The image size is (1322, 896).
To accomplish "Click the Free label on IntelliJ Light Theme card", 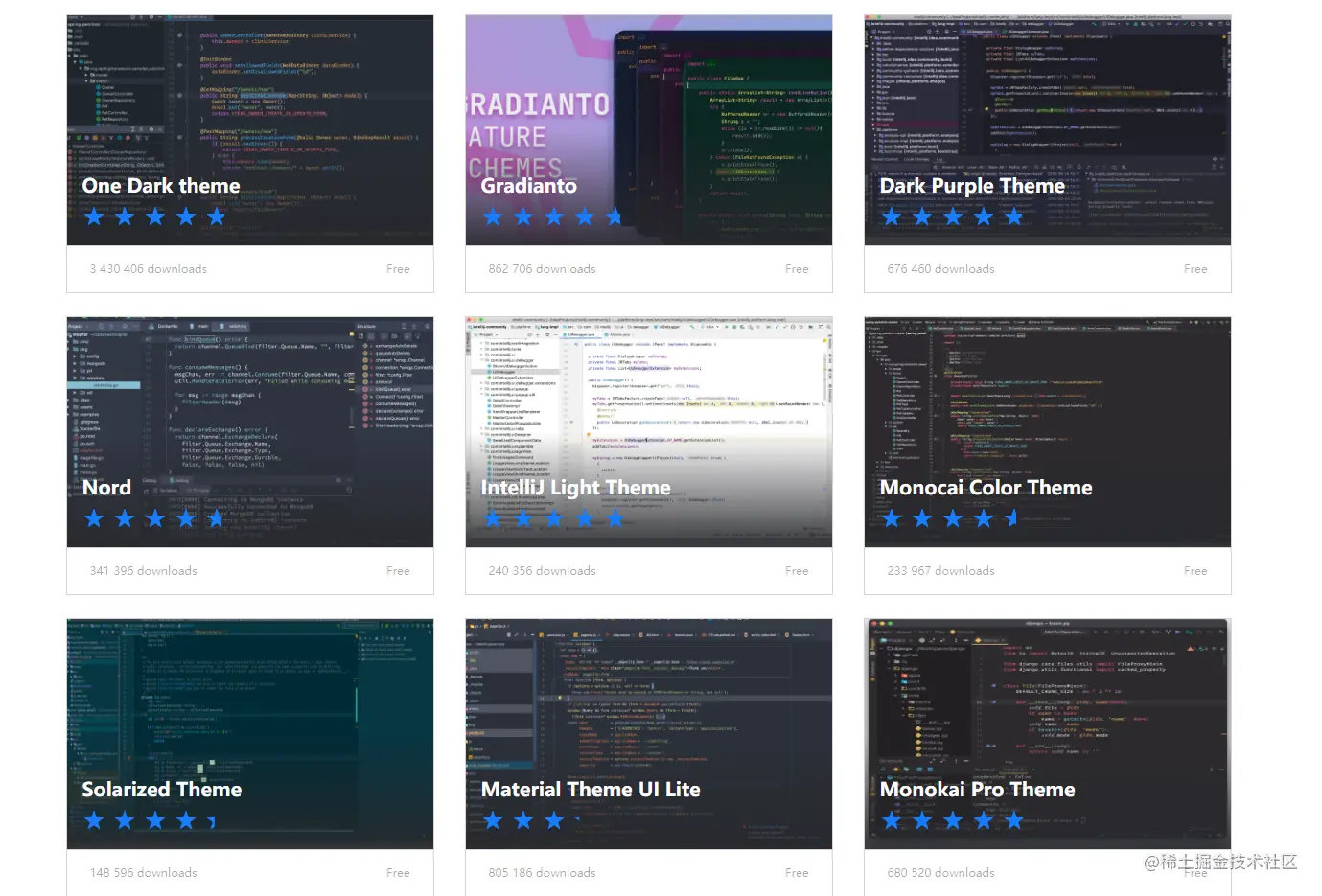I will [797, 571].
